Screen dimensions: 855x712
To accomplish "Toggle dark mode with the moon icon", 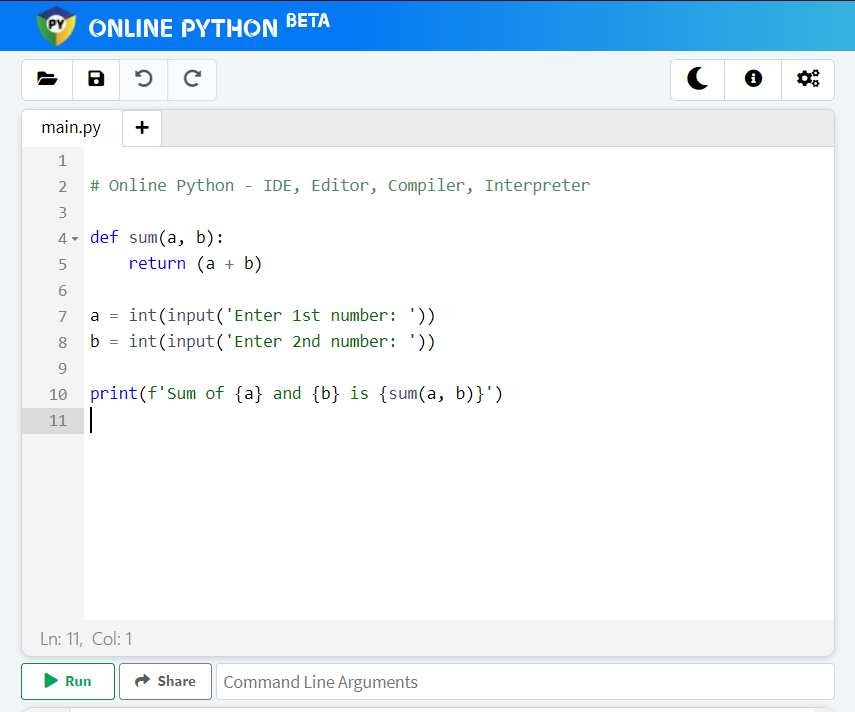I will pyautogui.click(x=697, y=80).
